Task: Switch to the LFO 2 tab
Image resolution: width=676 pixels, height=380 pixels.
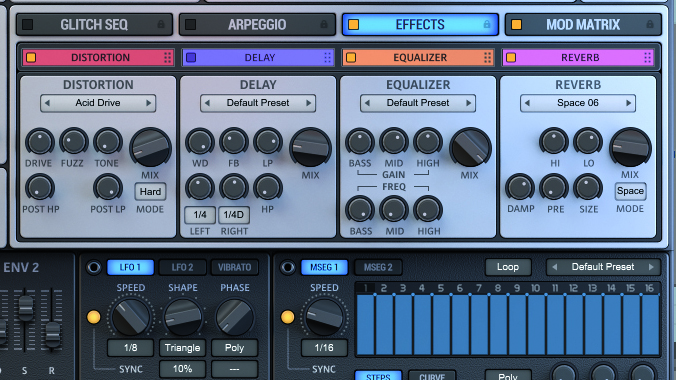Action: 182,267
